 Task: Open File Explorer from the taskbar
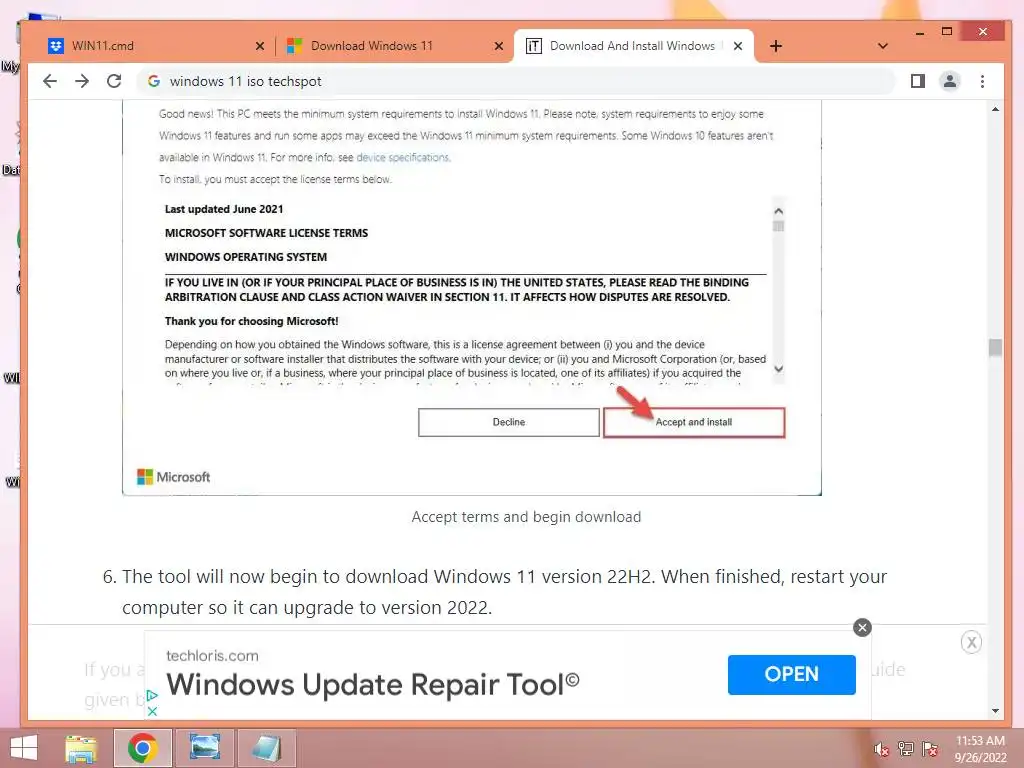coord(81,748)
